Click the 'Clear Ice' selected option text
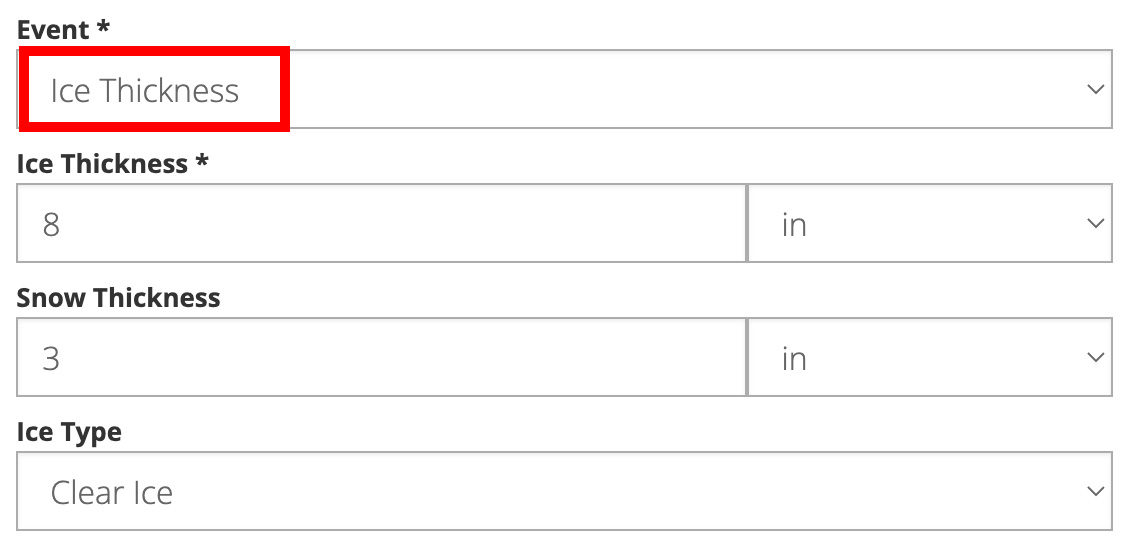 click(x=112, y=493)
